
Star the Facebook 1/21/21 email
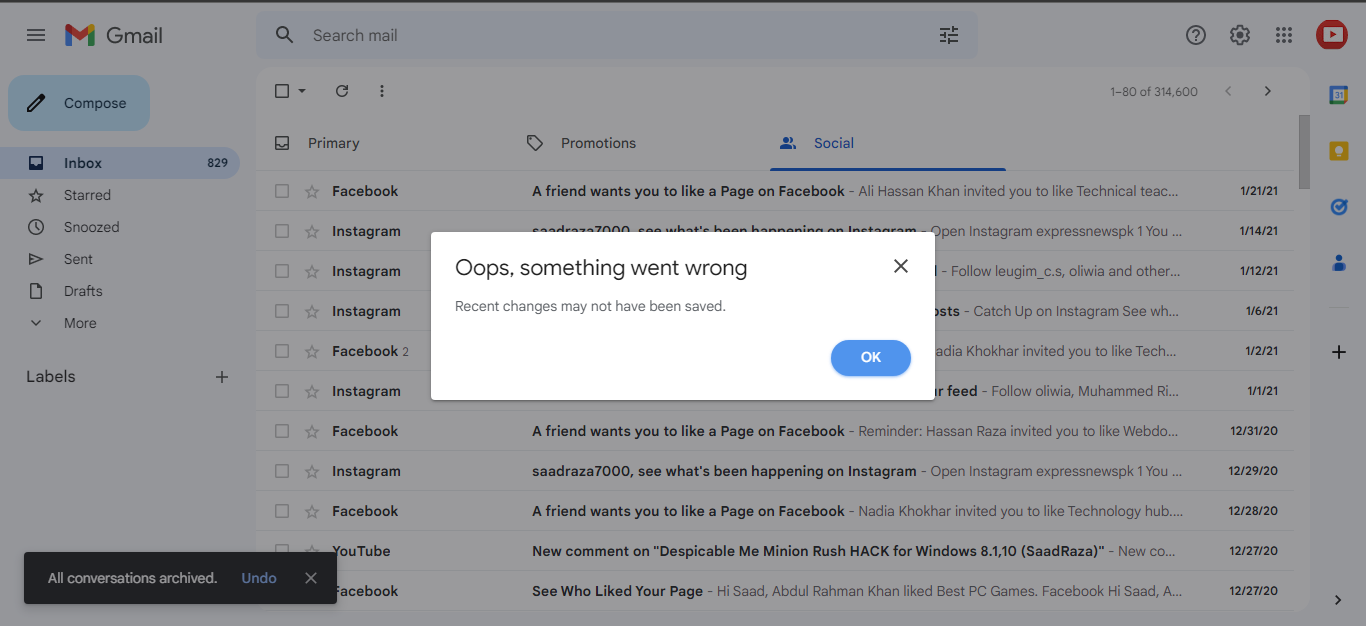[x=312, y=191]
